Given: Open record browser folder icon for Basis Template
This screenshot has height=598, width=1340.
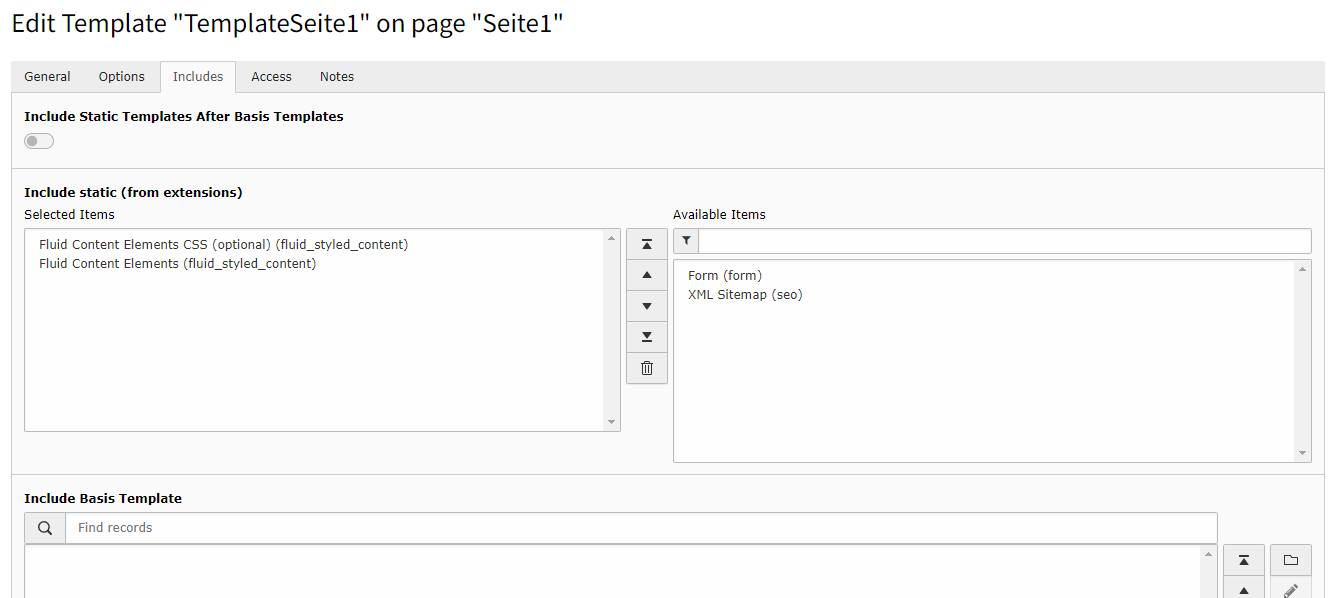Looking at the screenshot, I should (1290, 560).
